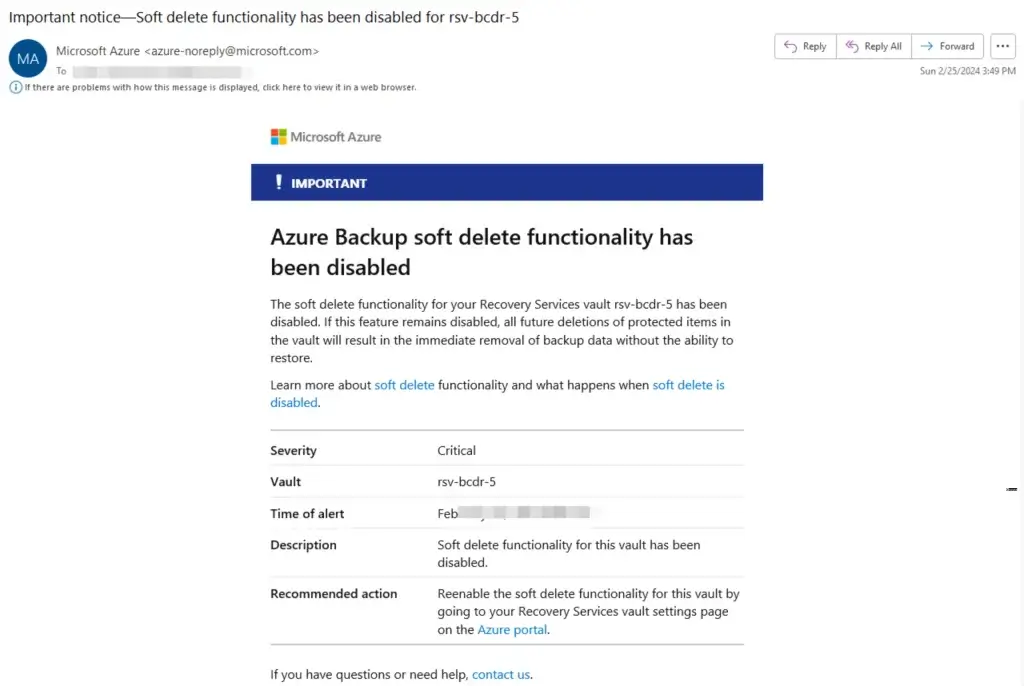This screenshot has height=686, width=1024.
Task: Click the Microsoft Azure logo
Action: 326,137
